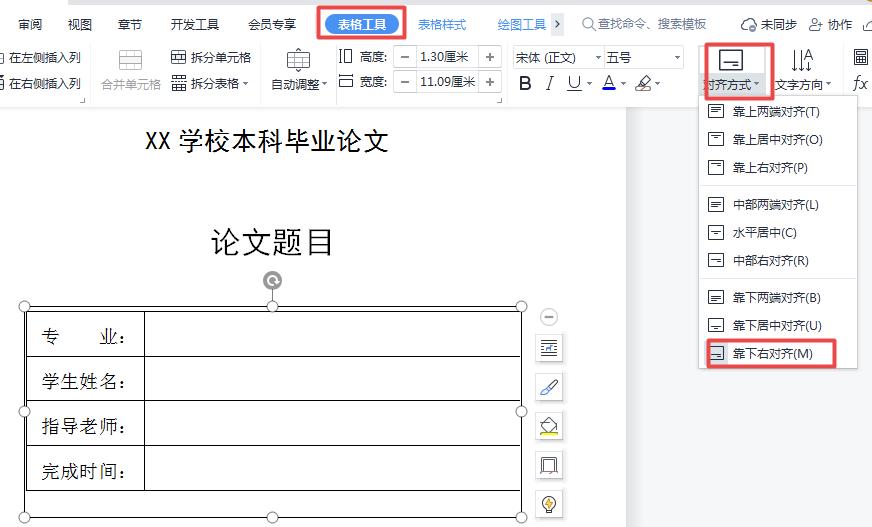Click the width value field showing 11.09厘米

(446, 82)
